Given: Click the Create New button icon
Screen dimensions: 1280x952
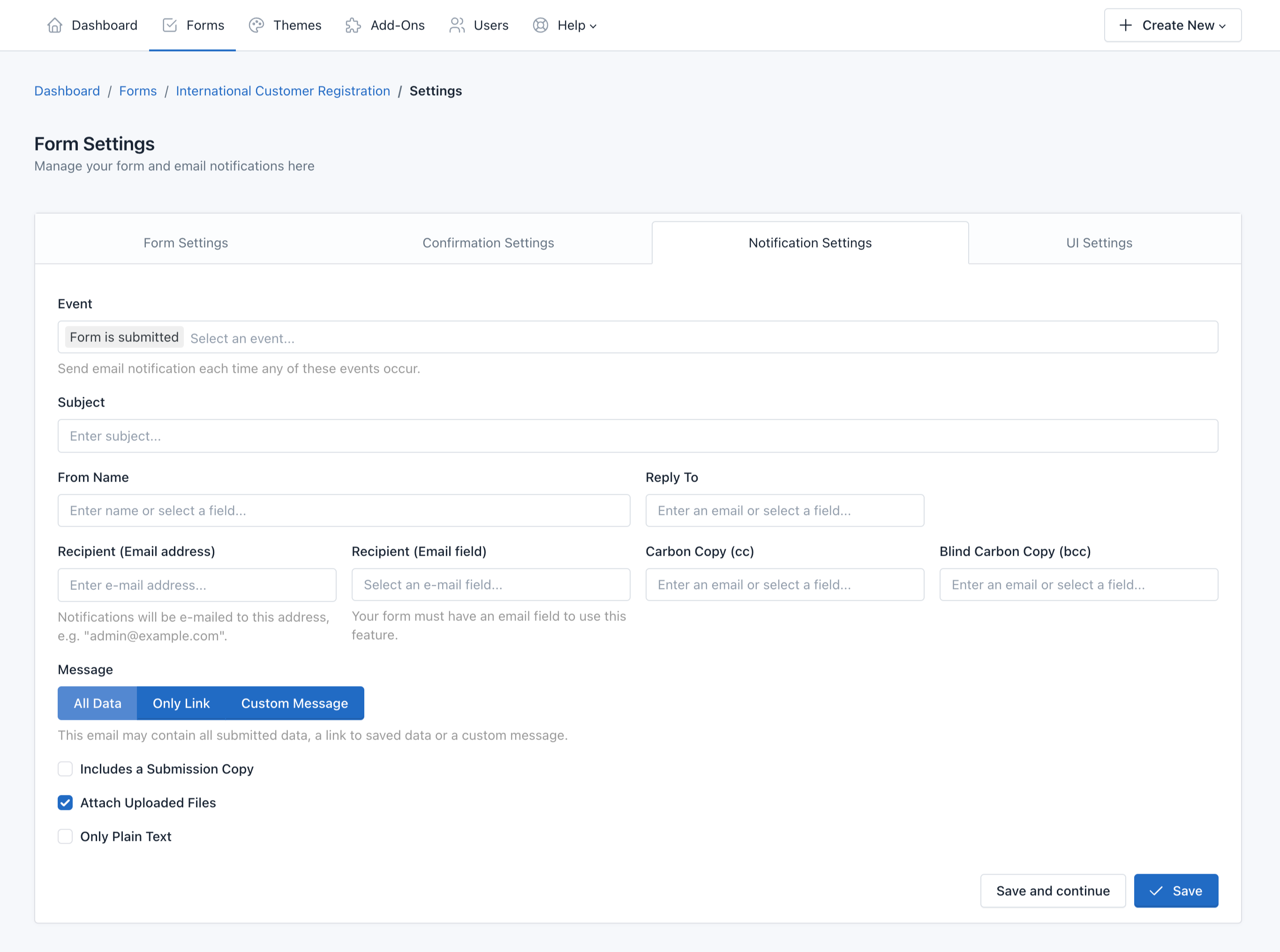Looking at the screenshot, I should 1126,25.
